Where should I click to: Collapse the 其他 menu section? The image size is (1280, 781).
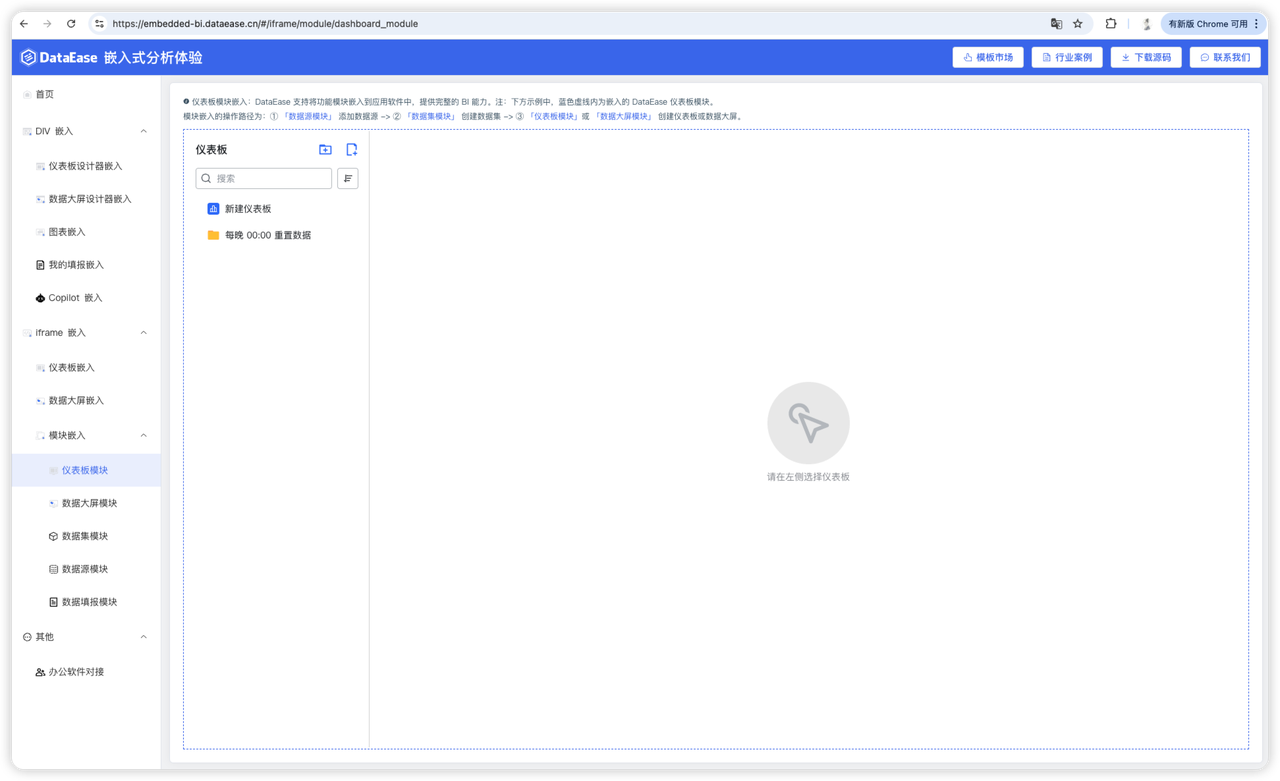[x=143, y=637]
